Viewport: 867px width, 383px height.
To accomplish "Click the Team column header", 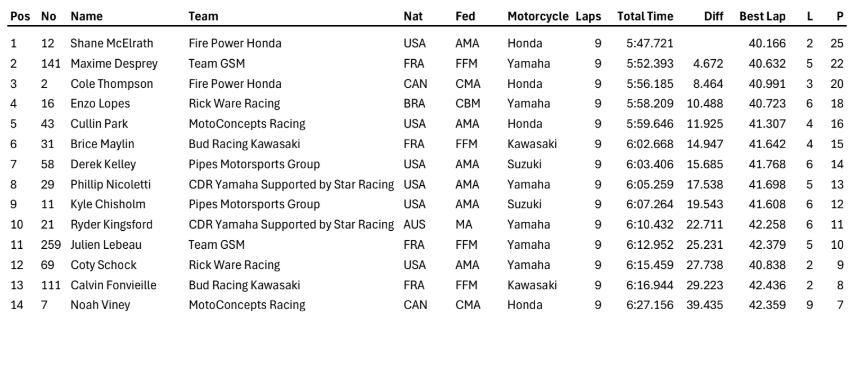I will coord(203,17).
